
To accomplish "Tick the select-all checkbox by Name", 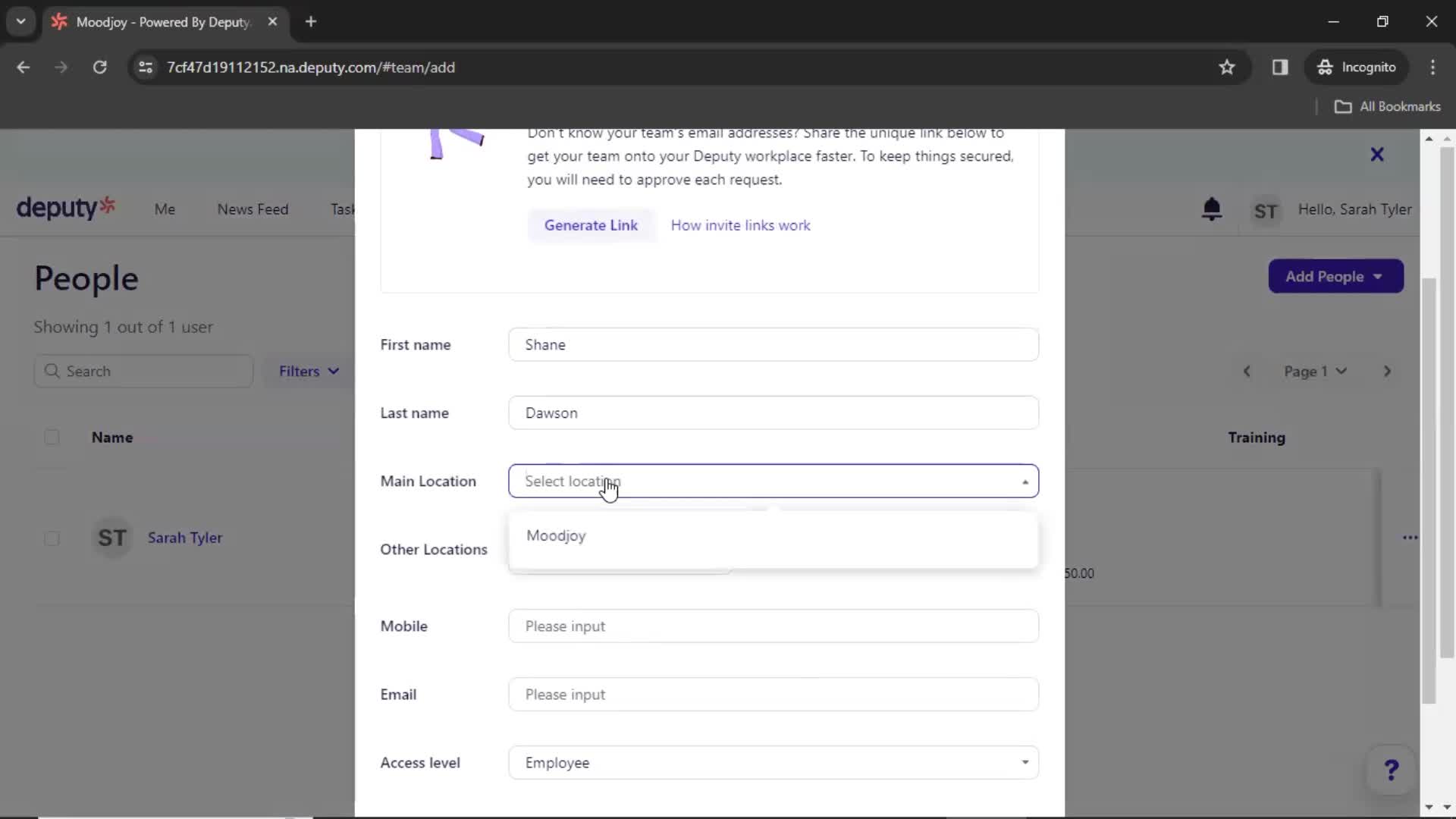I will coord(52,438).
